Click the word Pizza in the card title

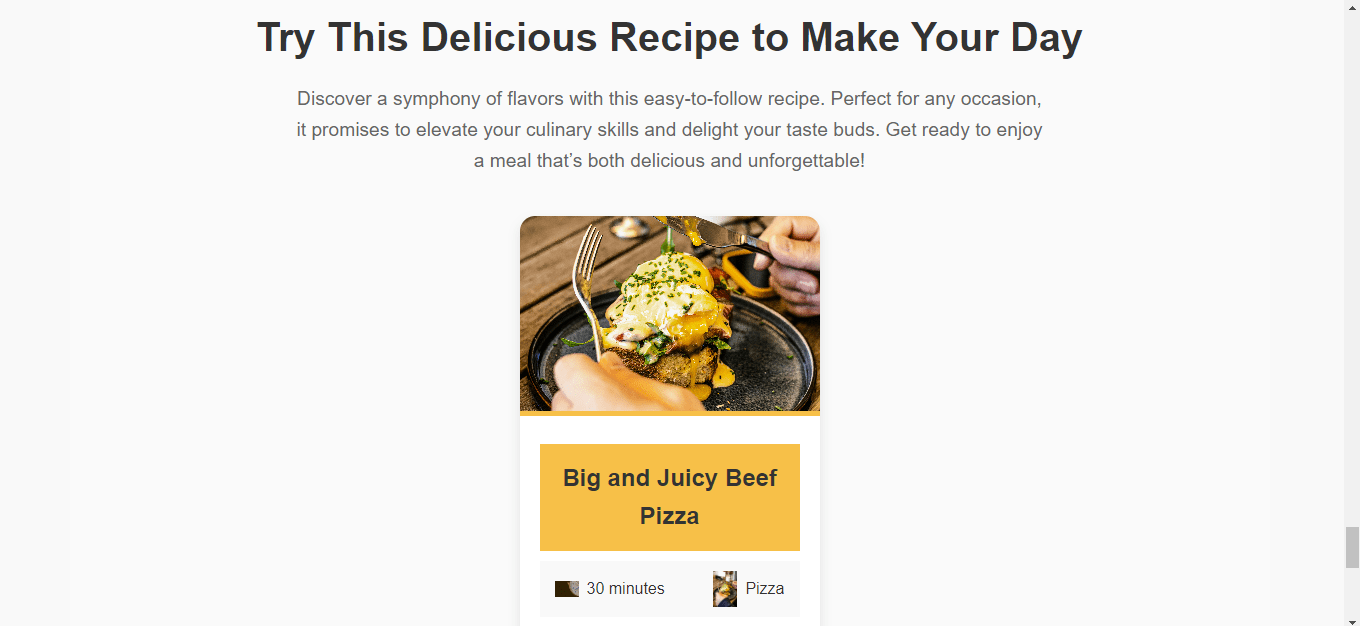coord(670,516)
